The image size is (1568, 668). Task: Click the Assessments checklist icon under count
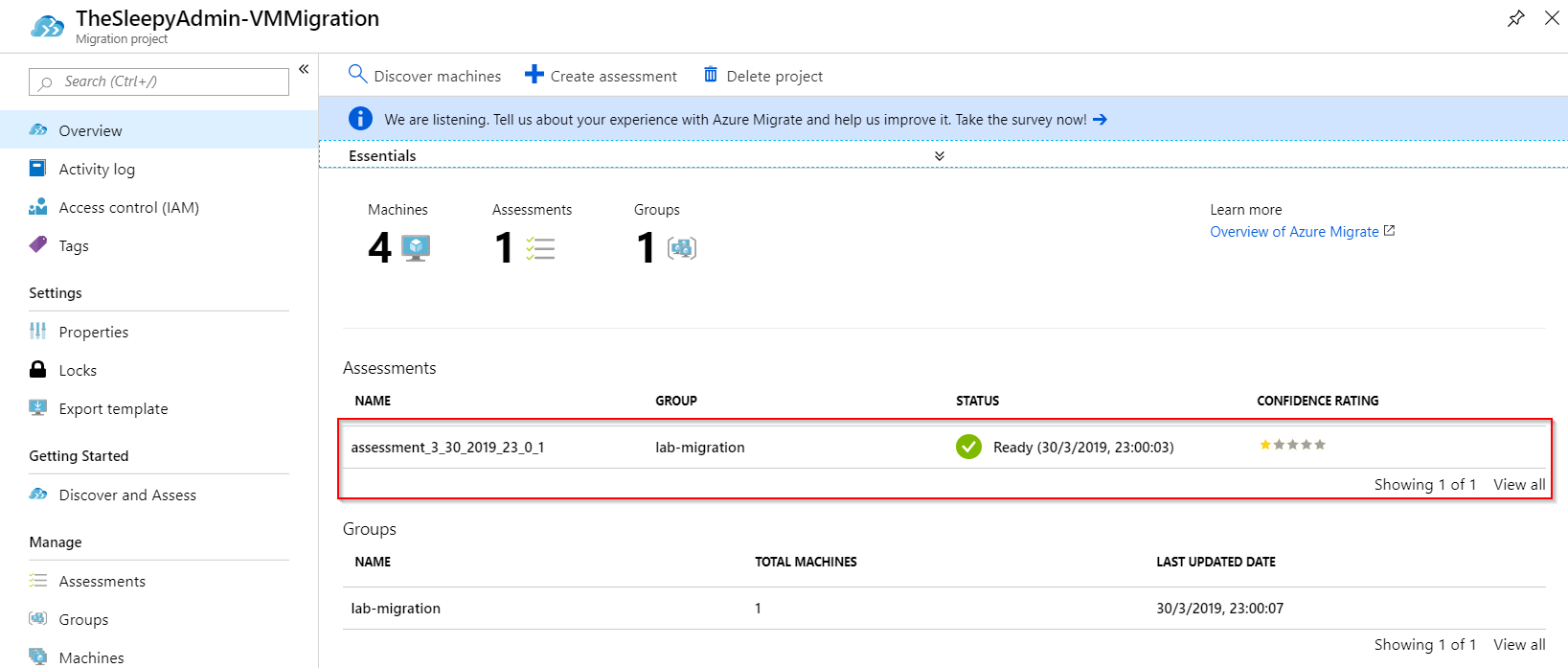(540, 249)
